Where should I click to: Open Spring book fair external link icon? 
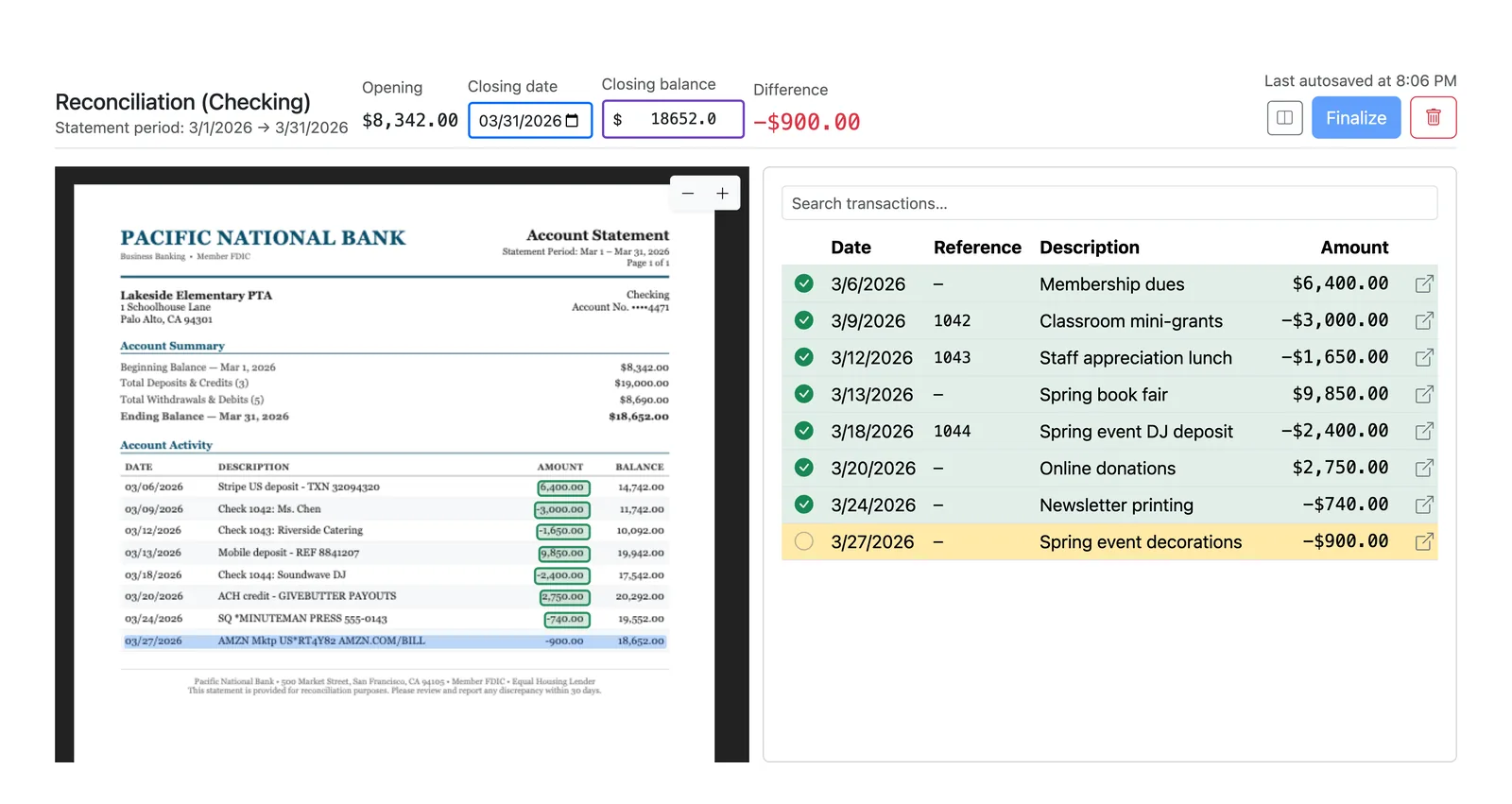point(1424,395)
